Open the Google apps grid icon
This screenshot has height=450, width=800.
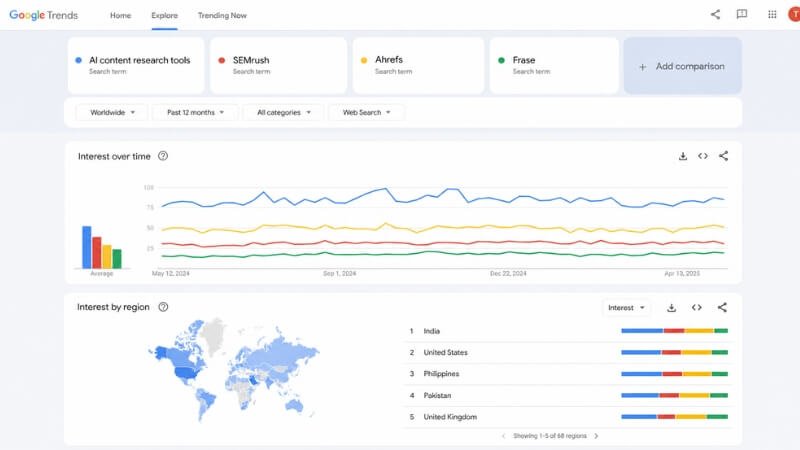coord(772,14)
